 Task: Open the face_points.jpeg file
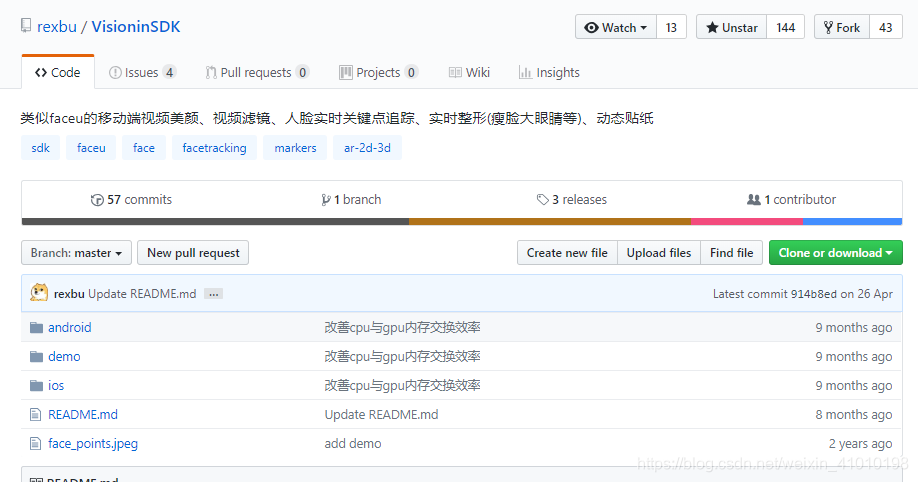[x=93, y=444]
